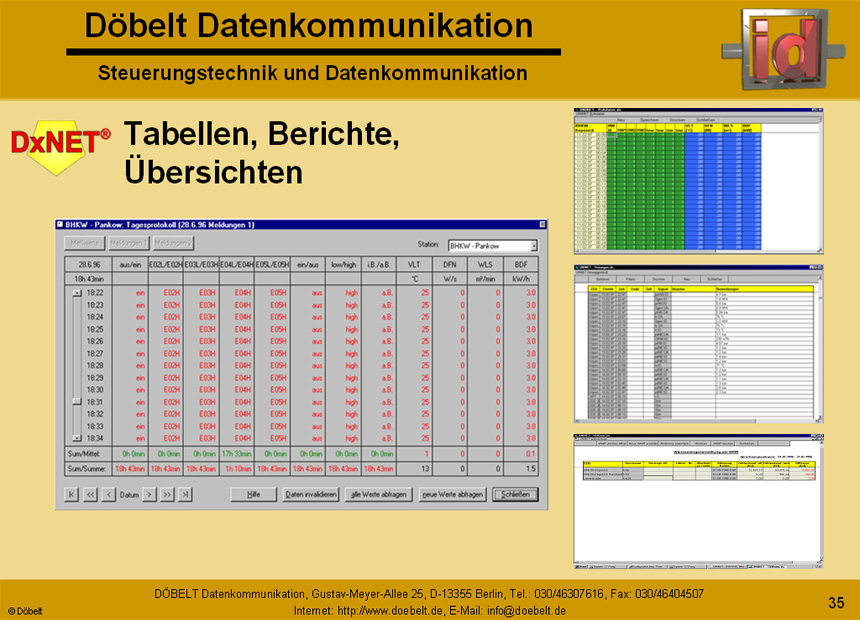Click the red id company logo
This screenshot has height=620, width=860.
click(783, 48)
